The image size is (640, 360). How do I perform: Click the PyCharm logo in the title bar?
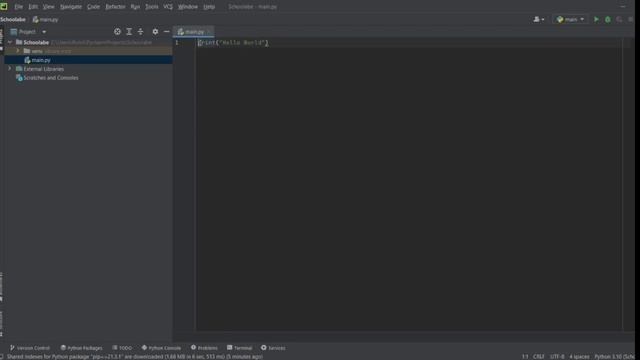pyautogui.click(x=4, y=6)
